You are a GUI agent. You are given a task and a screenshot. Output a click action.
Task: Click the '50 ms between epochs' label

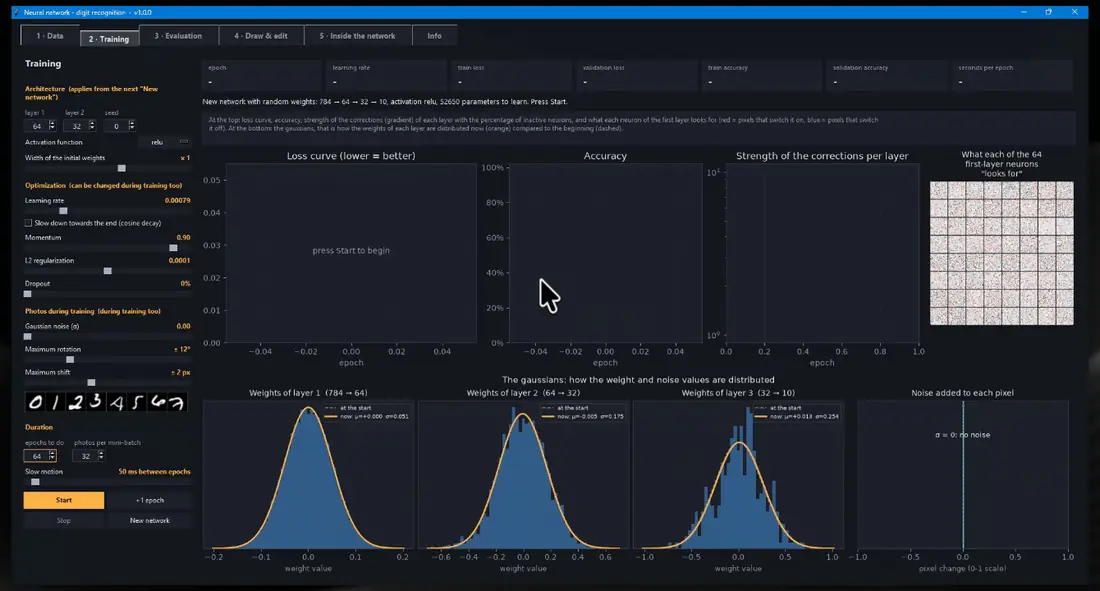(154, 472)
